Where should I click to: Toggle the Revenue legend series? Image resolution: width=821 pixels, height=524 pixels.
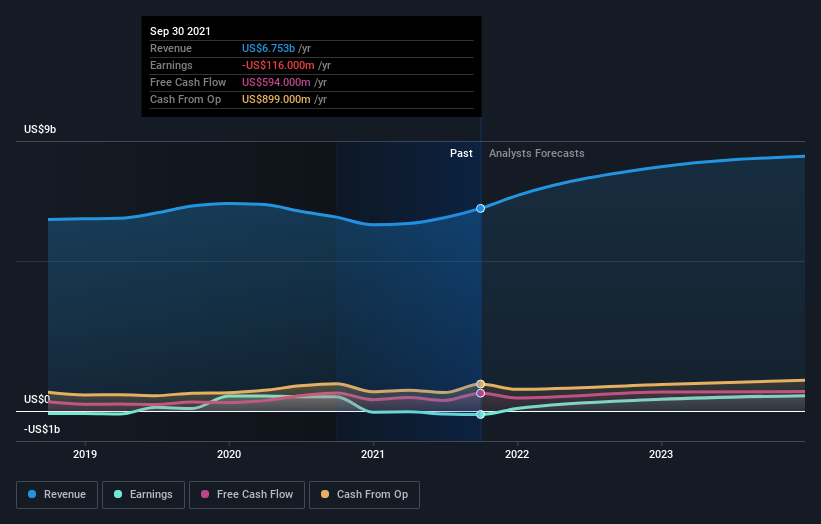point(57,495)
